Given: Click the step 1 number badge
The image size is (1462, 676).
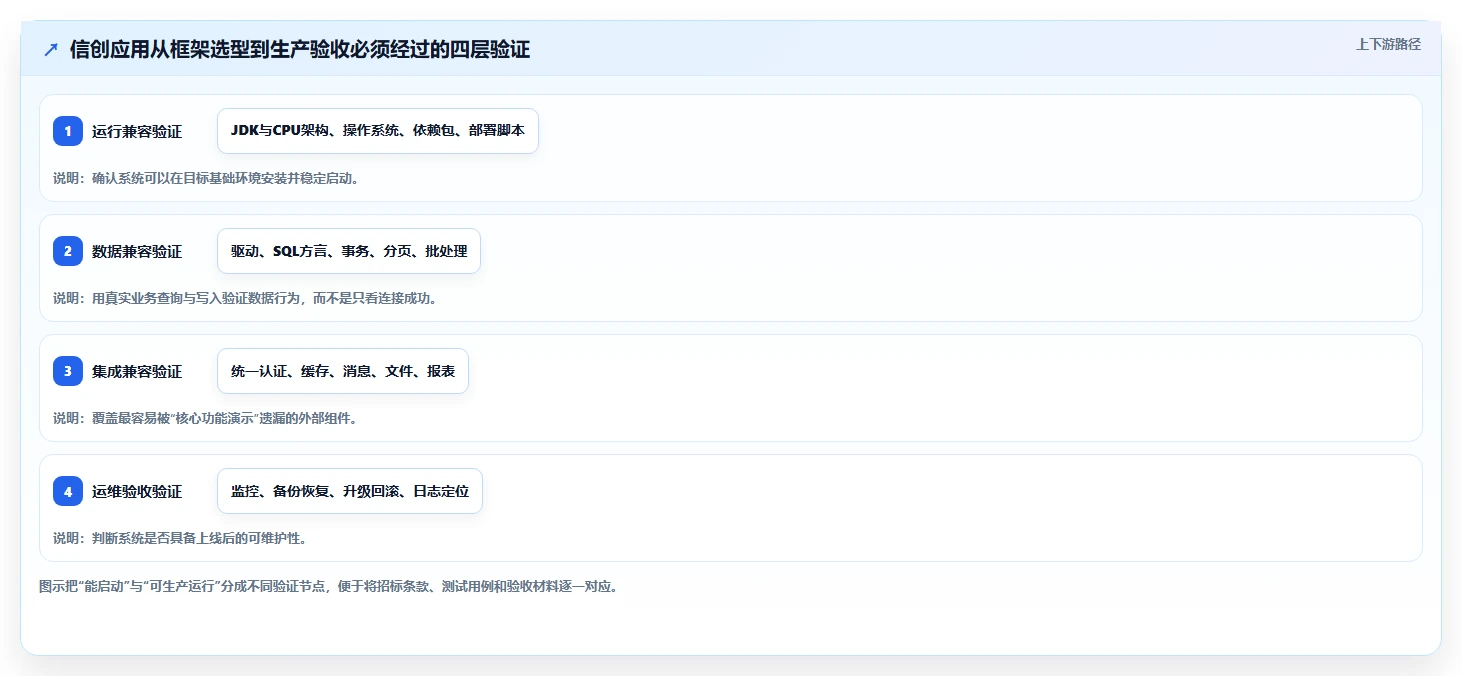Looking at the screenshot, I should click(68, 131).
